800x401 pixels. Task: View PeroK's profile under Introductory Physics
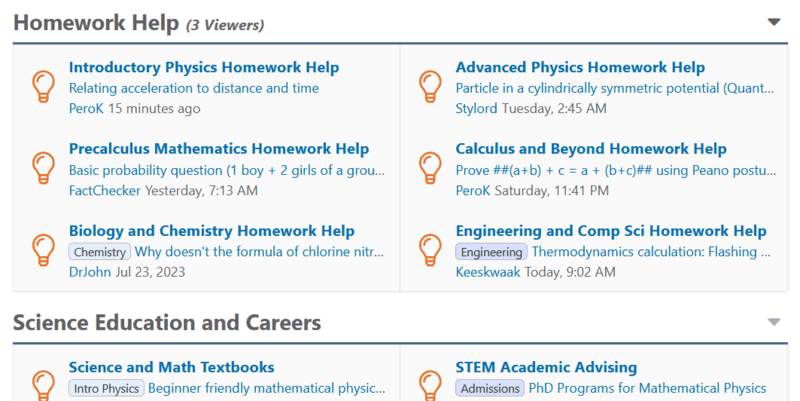click(x=86, y=109)
